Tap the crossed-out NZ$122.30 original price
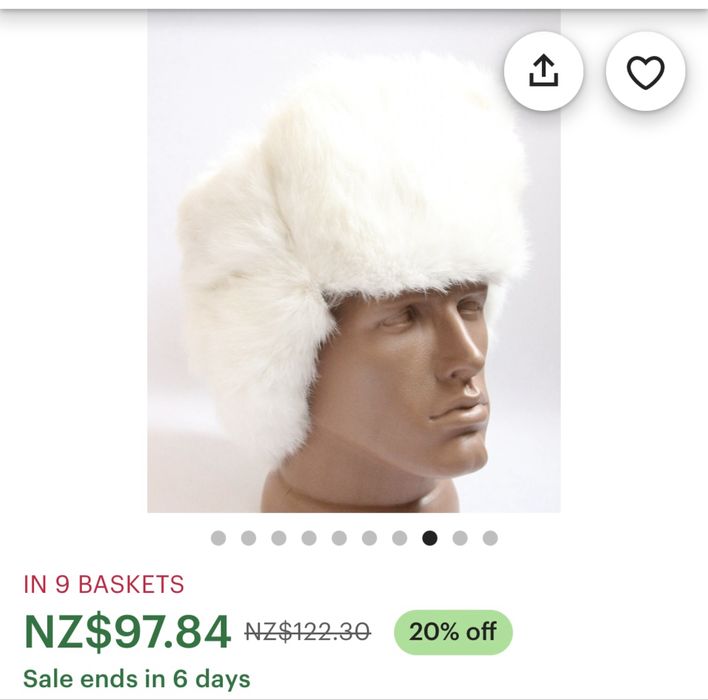 (x=308, y=631)
